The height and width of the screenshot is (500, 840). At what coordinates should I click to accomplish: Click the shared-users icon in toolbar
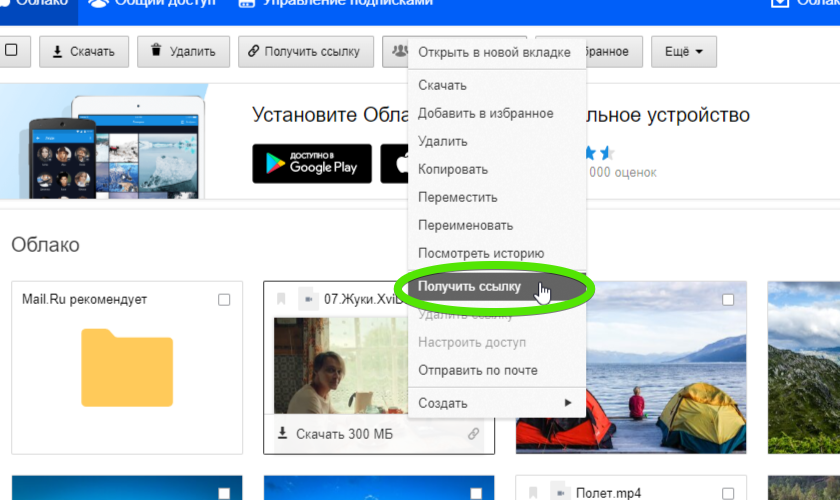pyautogui.click(x=399, y=51)
